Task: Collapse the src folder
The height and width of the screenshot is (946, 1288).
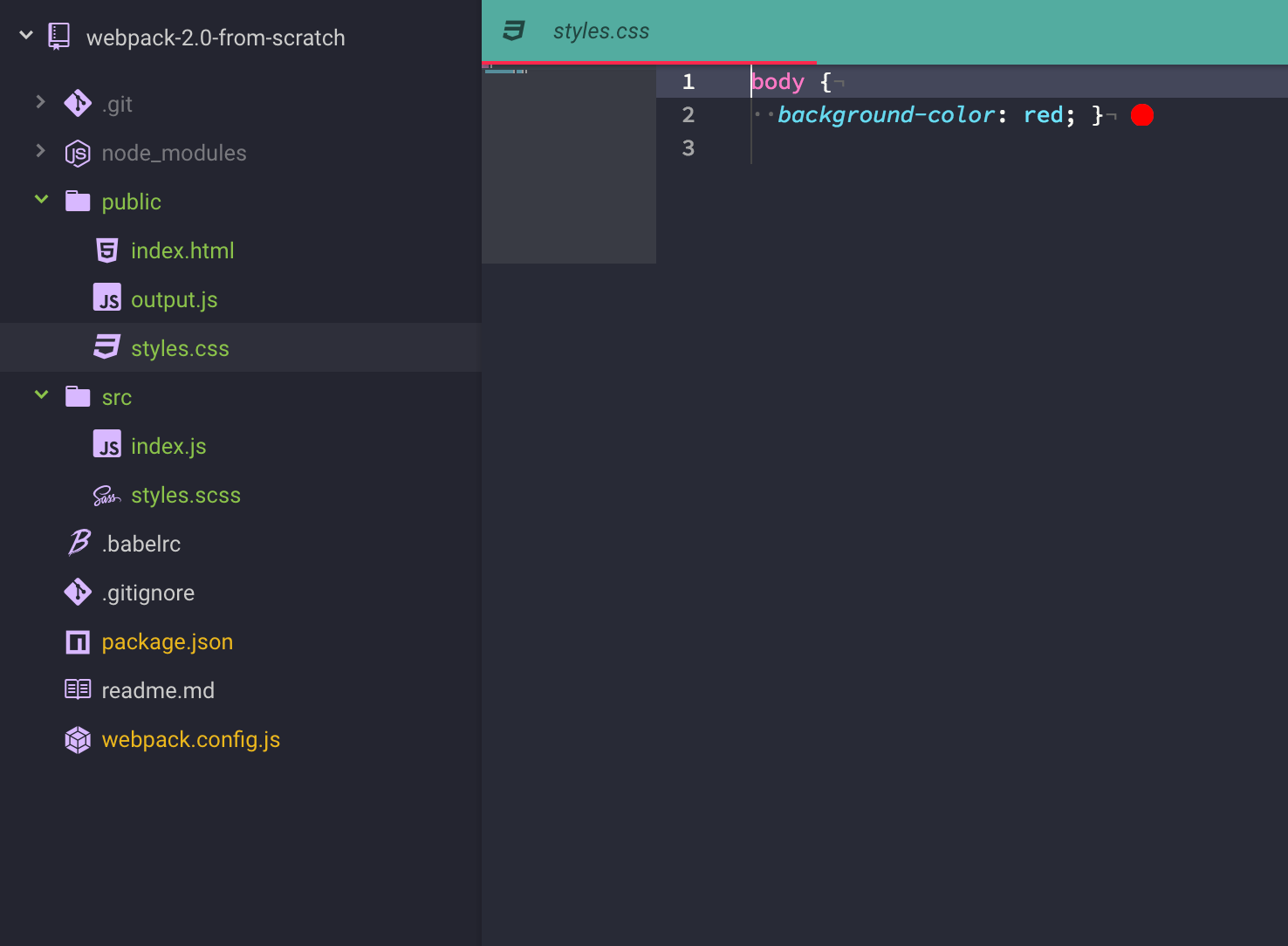Action: point(40,395)
